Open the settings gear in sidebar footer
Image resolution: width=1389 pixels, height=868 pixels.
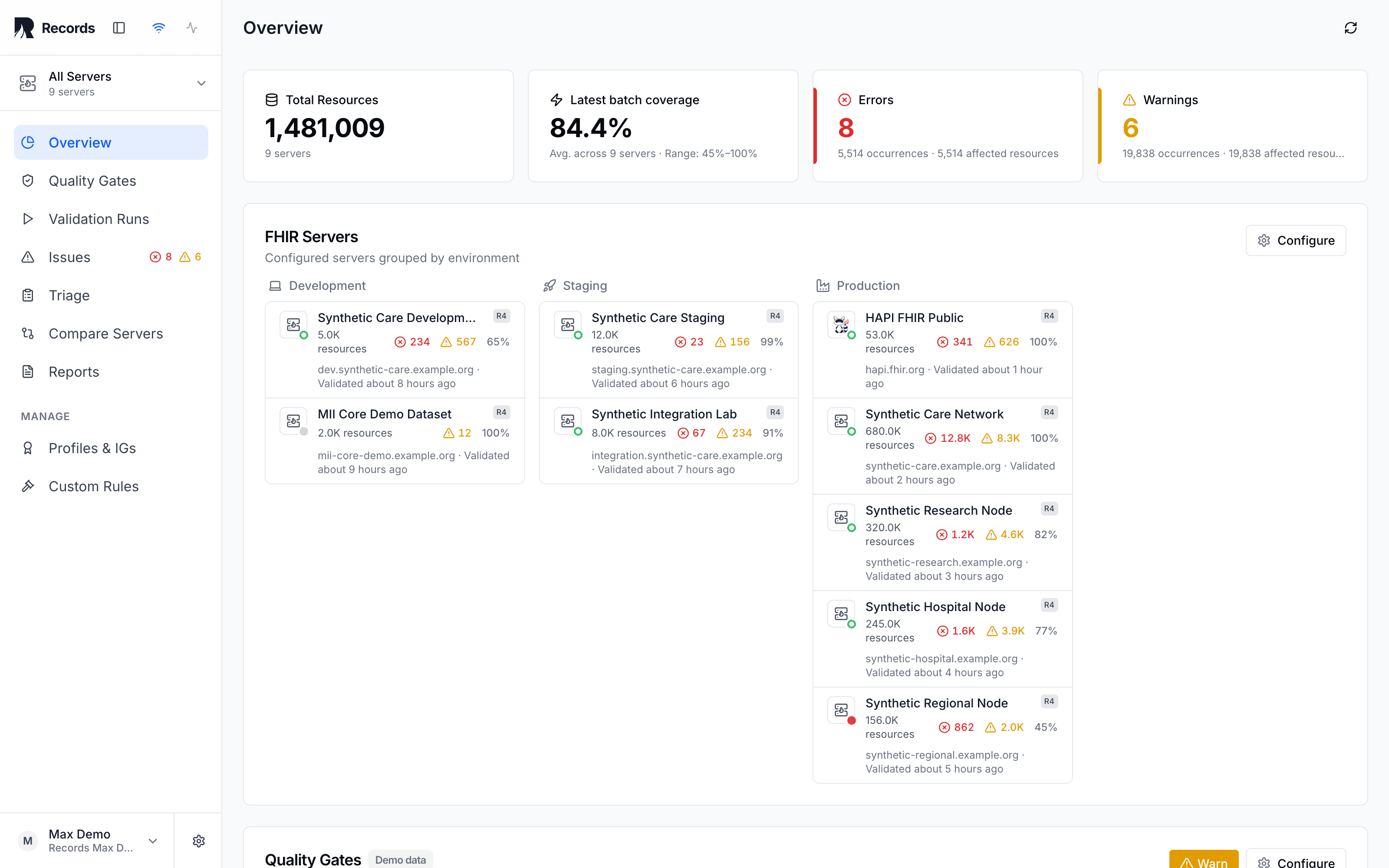pyautogui.click(x=199, y=841)
